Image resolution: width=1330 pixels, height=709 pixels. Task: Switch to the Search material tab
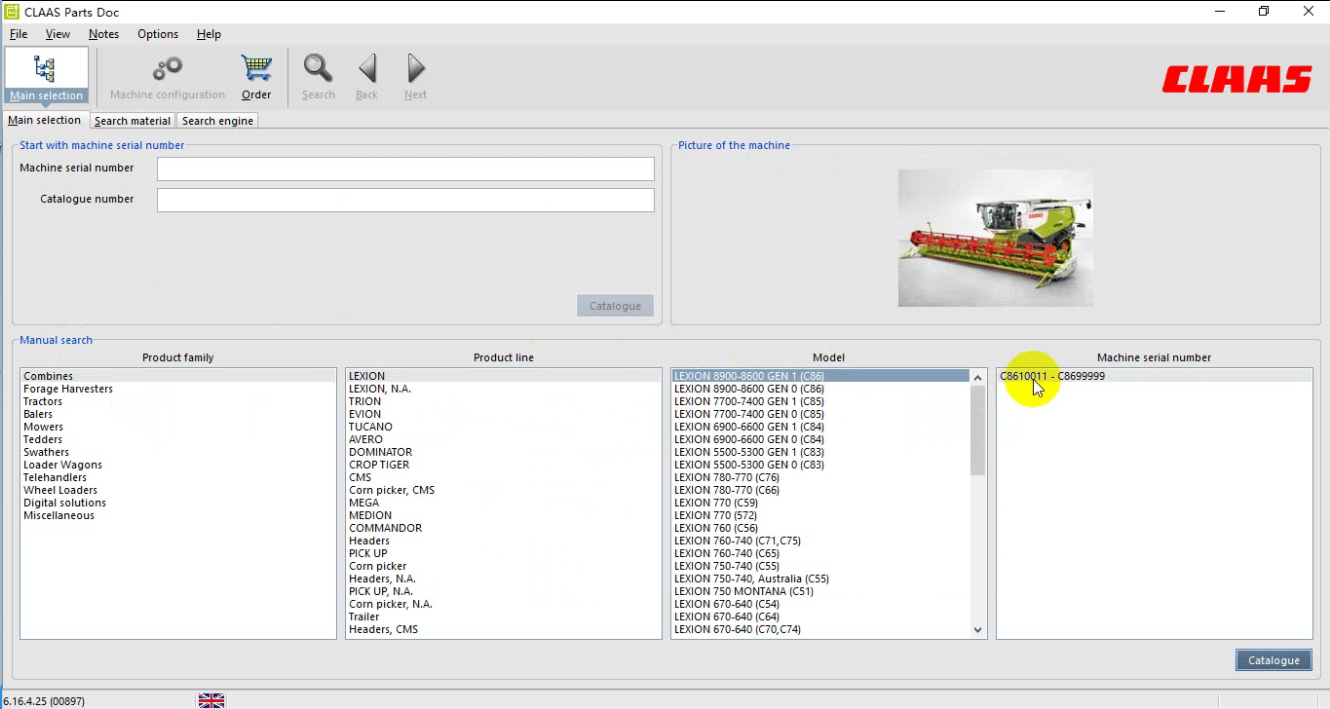(x=132, y=121)
